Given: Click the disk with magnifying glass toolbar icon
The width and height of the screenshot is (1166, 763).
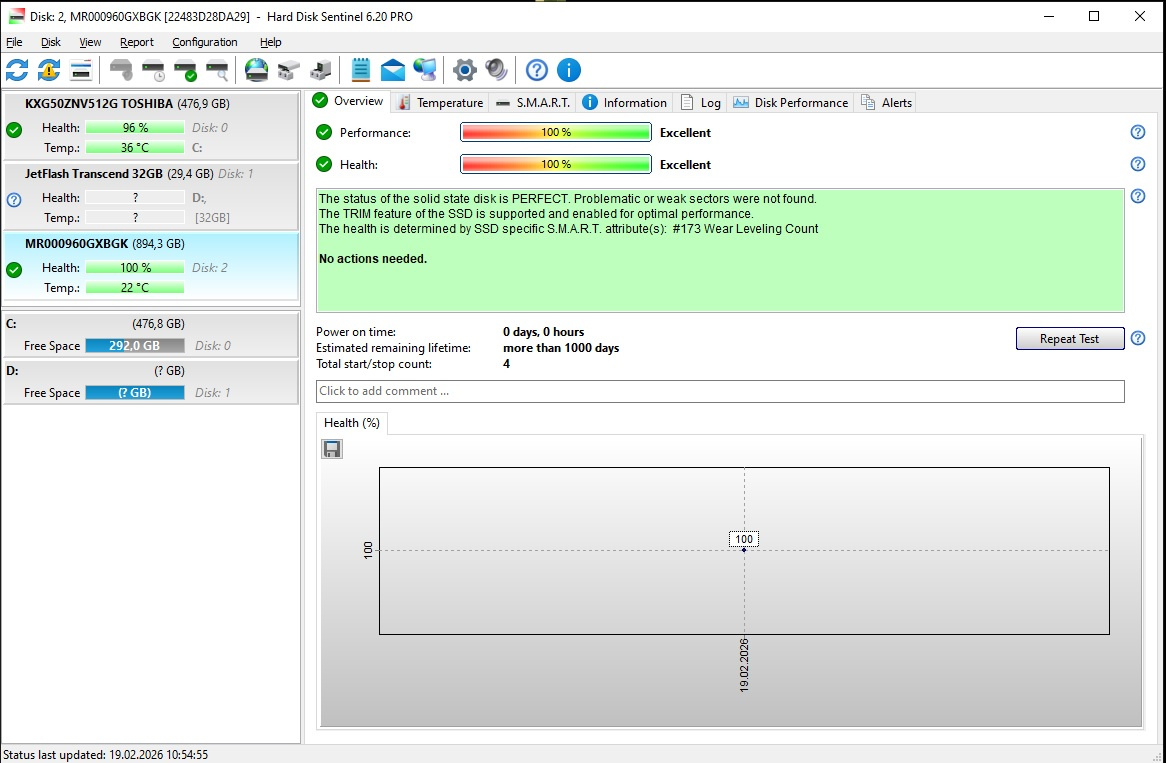Looking at the screenshot, I should (217, 71).
